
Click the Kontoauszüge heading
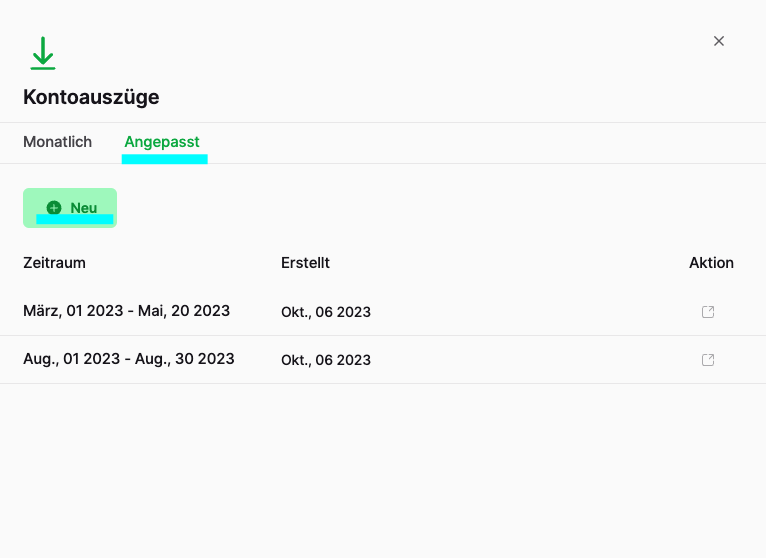[x=91, y=97]
